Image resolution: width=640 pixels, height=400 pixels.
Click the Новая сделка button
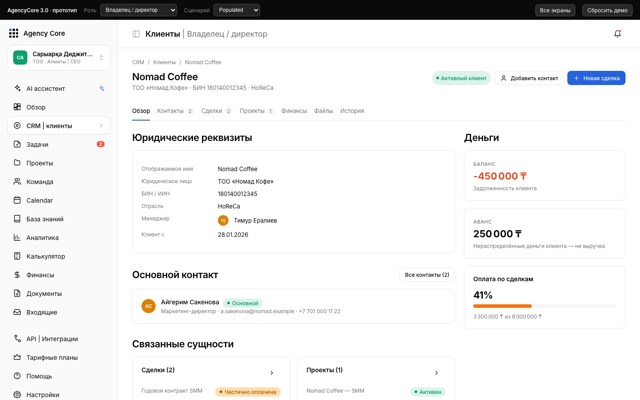[x=596, y=78]
